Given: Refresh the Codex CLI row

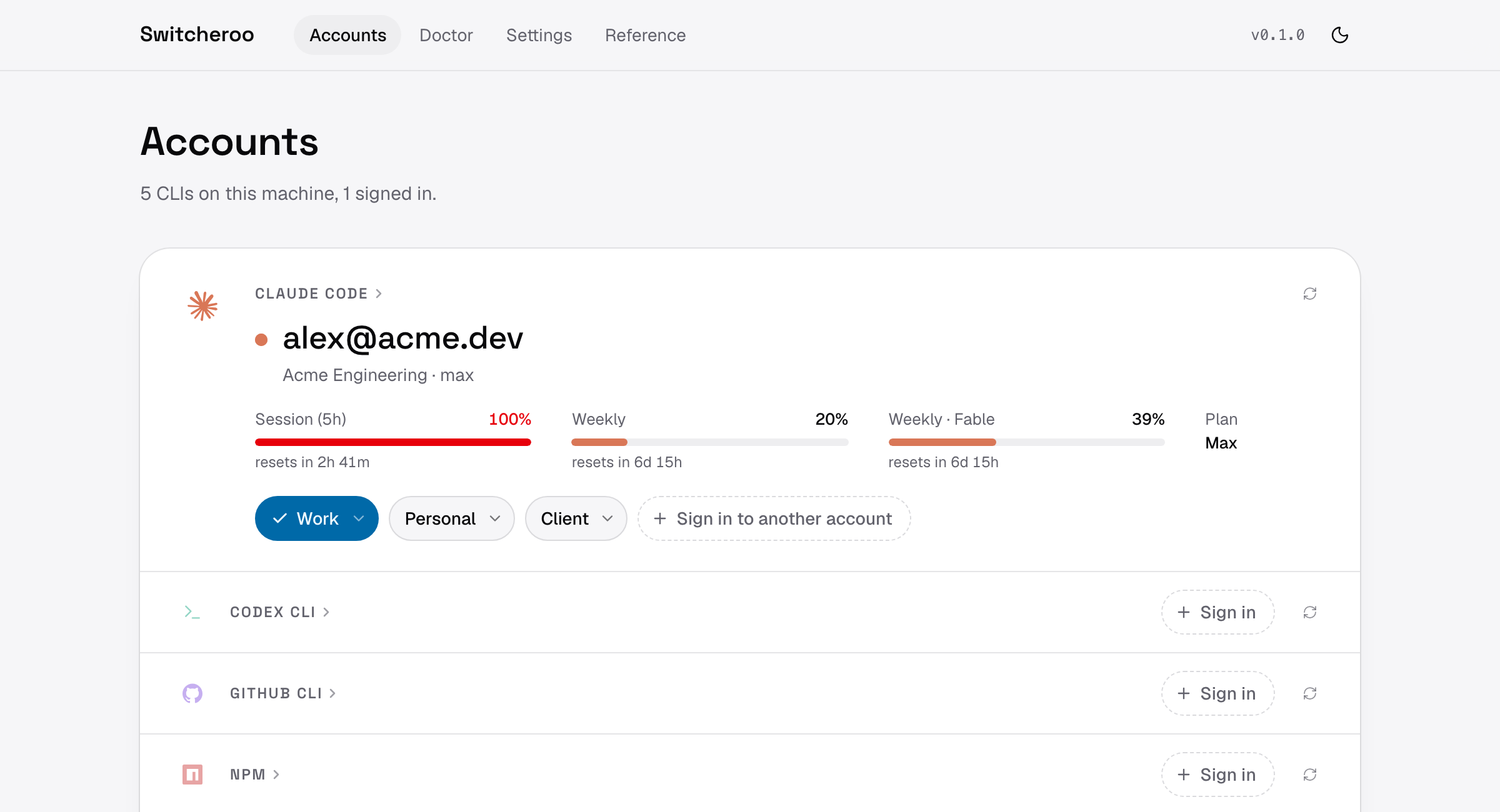Looking at the screenshot, I should click(1310, 612).
